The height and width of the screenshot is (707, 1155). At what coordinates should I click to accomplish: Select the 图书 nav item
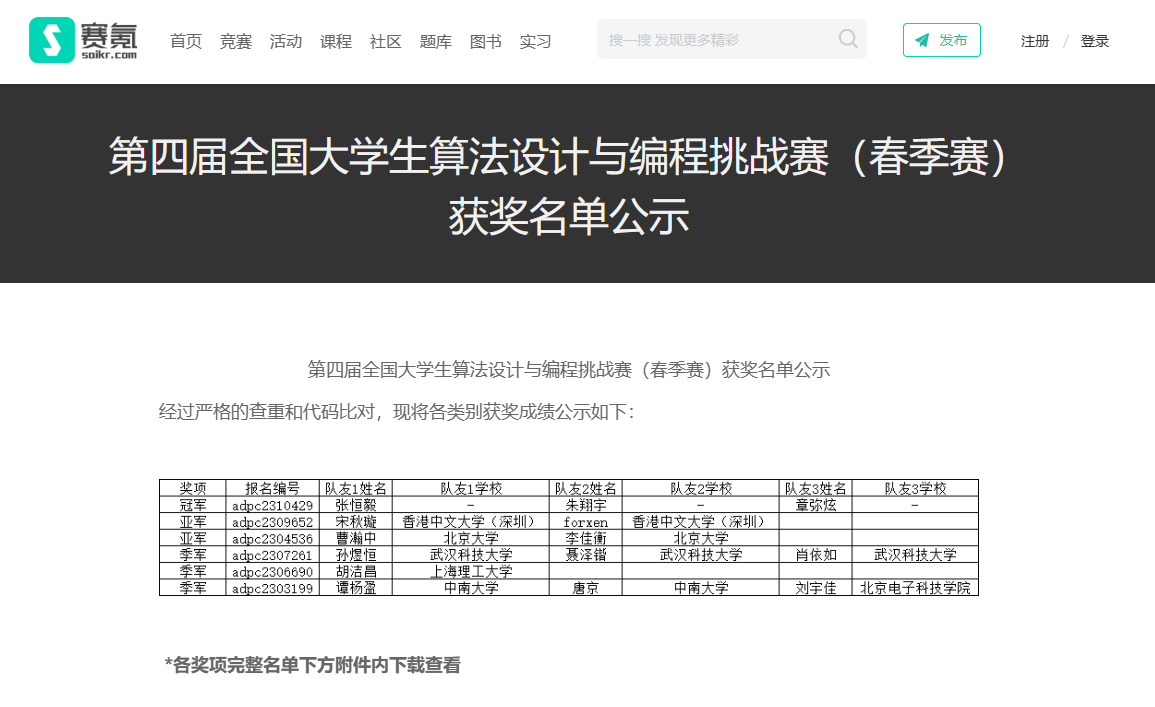[486, 41]
